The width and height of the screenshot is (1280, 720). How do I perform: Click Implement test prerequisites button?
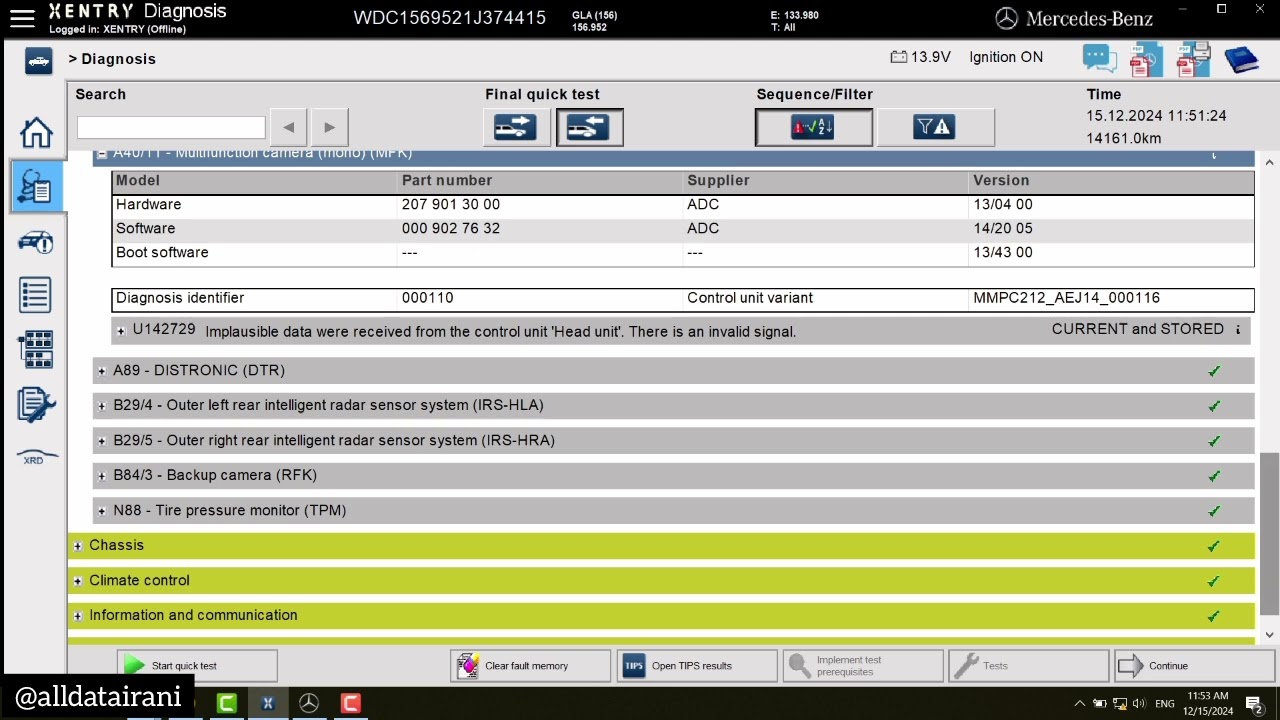pos(863,666)
